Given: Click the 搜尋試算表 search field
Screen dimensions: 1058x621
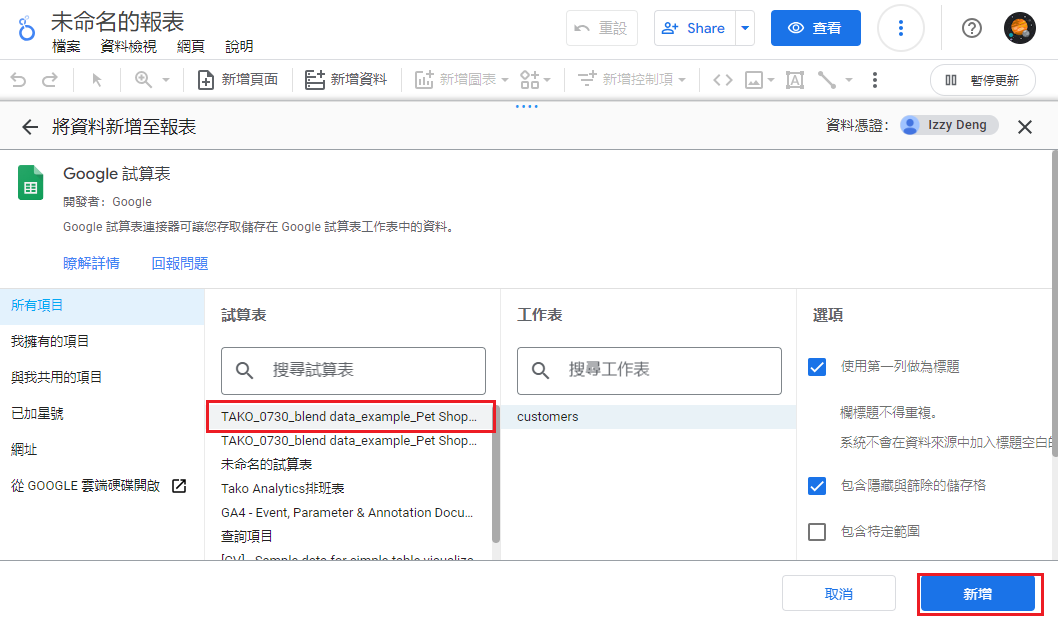Looking at the screenshot, I should [354, 371].
